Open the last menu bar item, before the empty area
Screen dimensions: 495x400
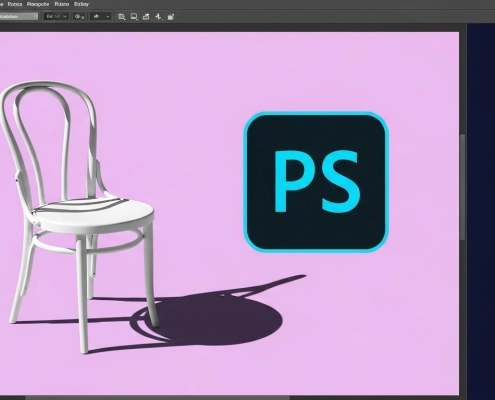[x=81, y=4]
